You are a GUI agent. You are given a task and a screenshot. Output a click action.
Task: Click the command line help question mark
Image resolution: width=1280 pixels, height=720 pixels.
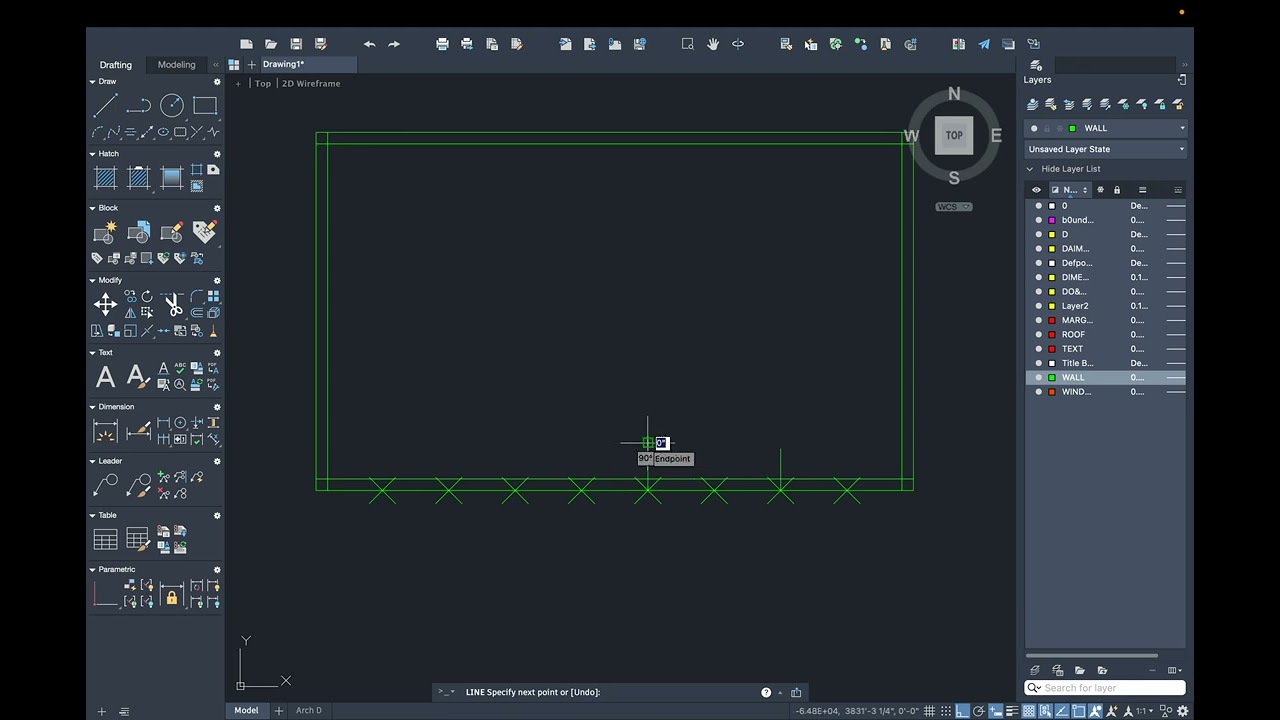click(766, 692)
